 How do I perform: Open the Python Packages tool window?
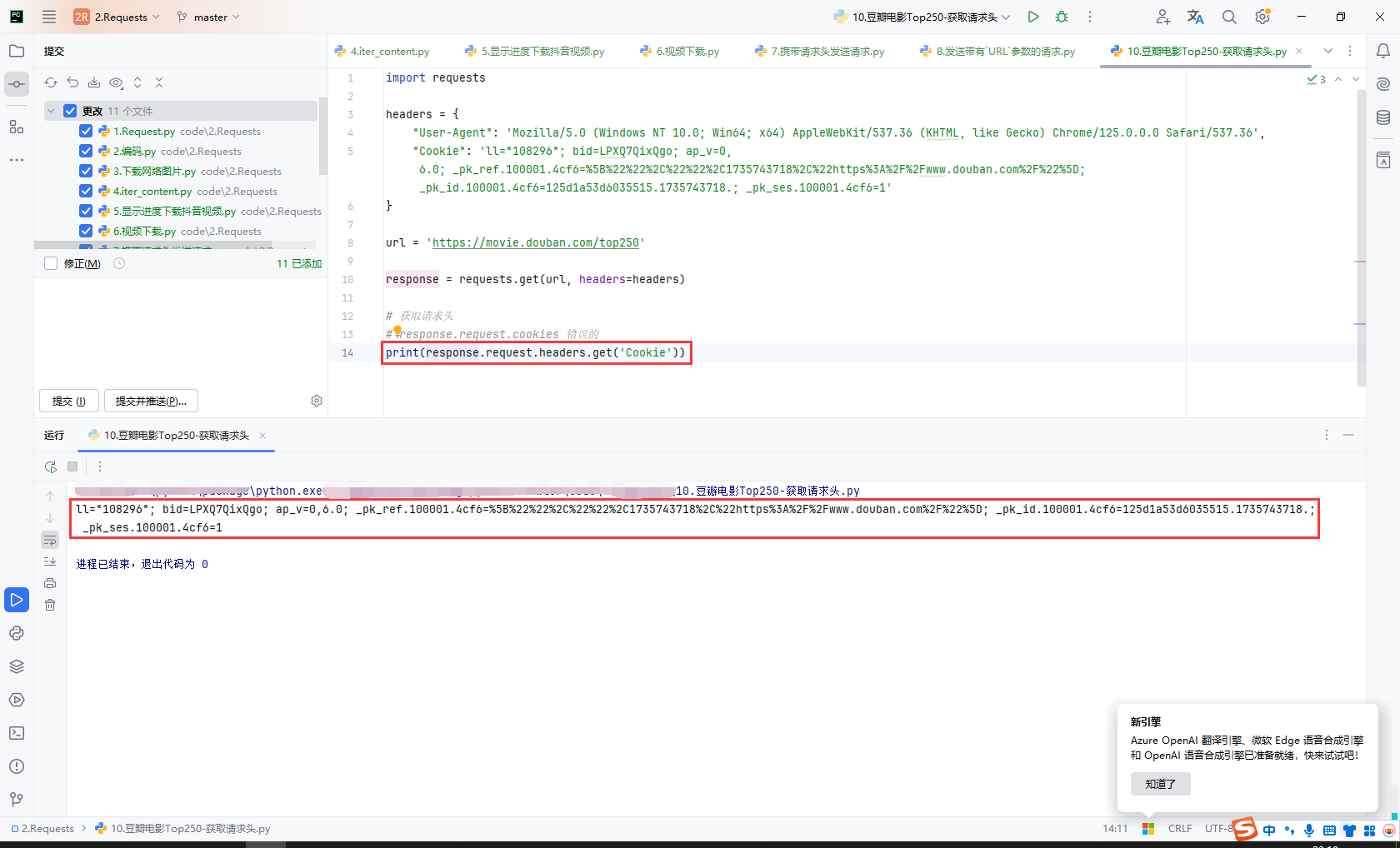(x=17, y=666)
